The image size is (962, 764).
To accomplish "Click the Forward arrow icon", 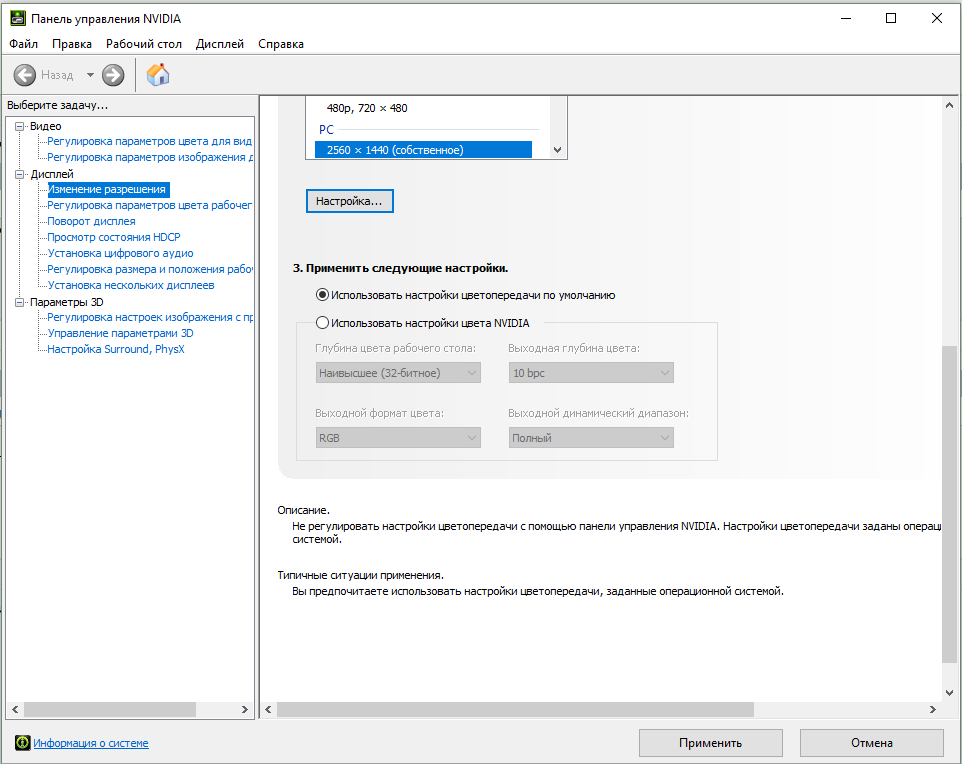I will (113, 75).
